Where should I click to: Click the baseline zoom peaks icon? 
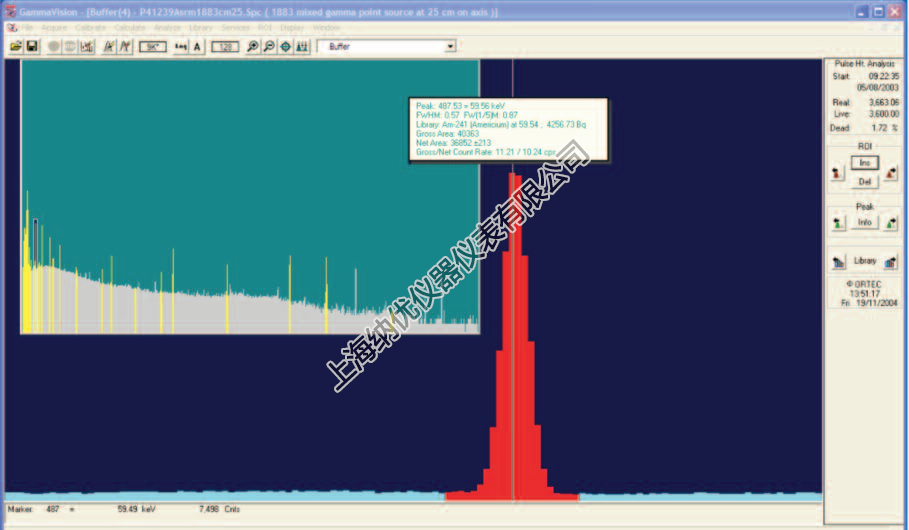pyautogui.click(x=302, y=46)
